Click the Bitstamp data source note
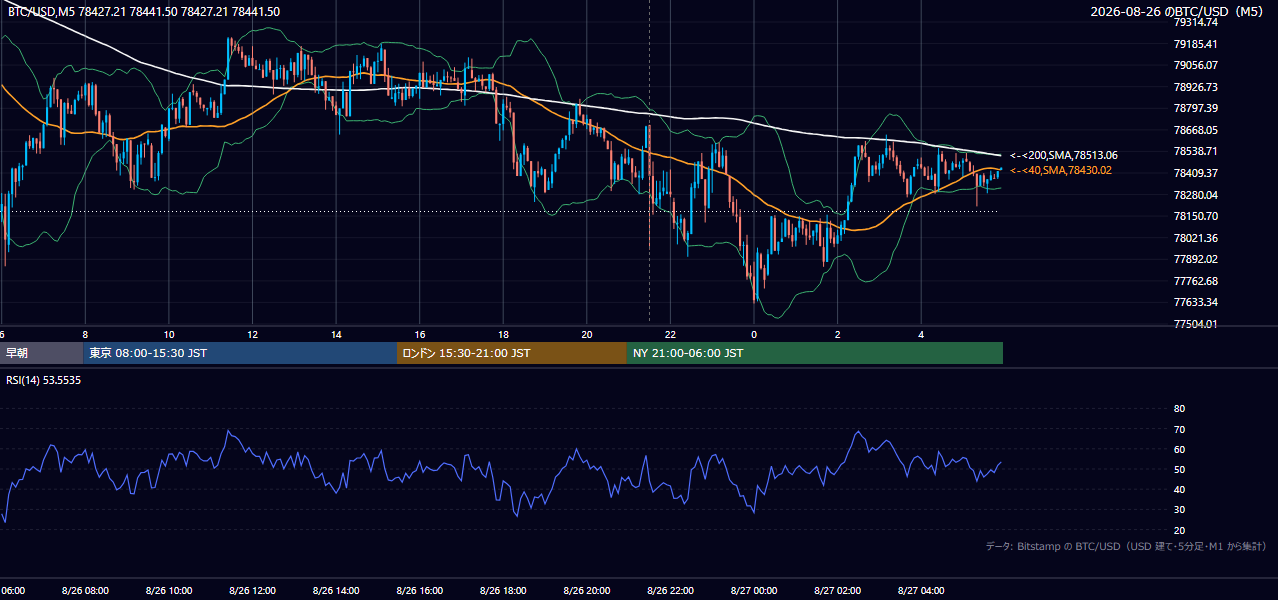Screen dimensions: 1278x600 click(1127, 546)
